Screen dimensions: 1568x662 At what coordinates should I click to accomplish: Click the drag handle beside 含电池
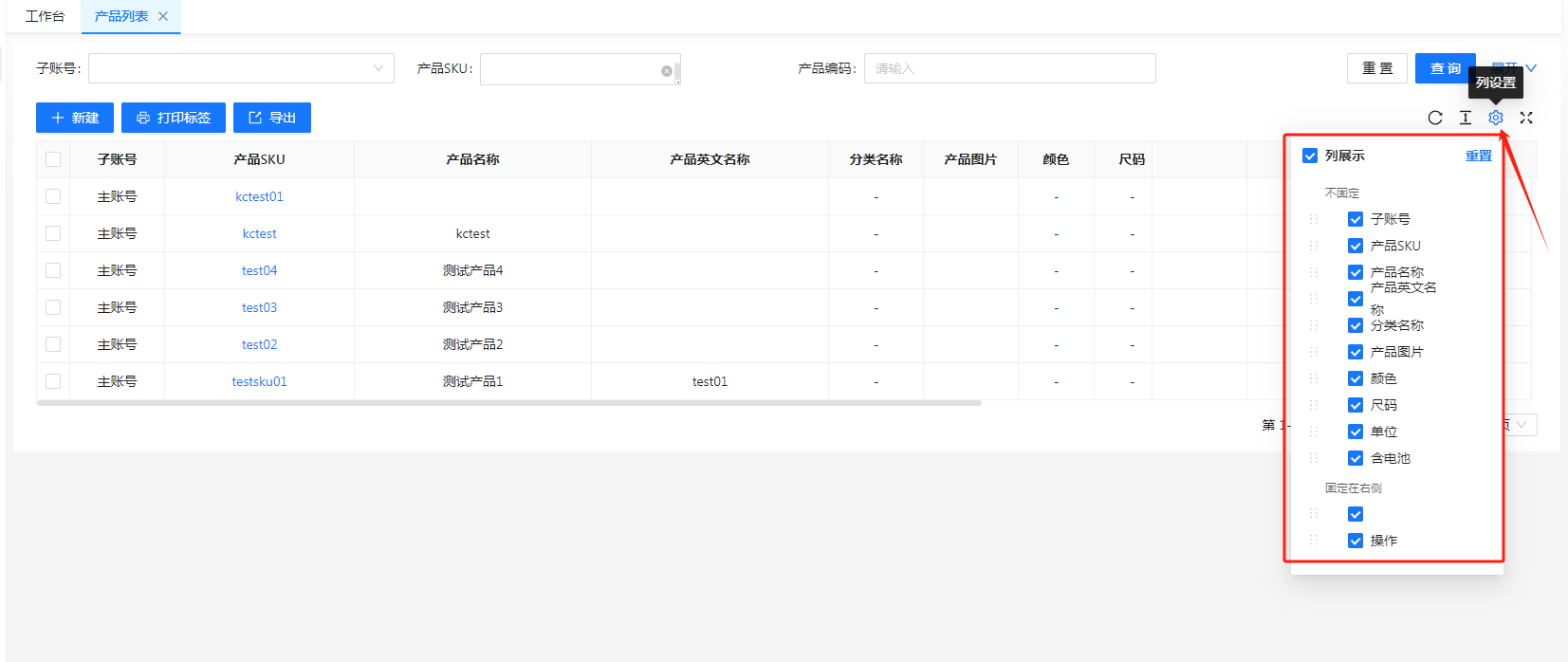[1314, 458]
